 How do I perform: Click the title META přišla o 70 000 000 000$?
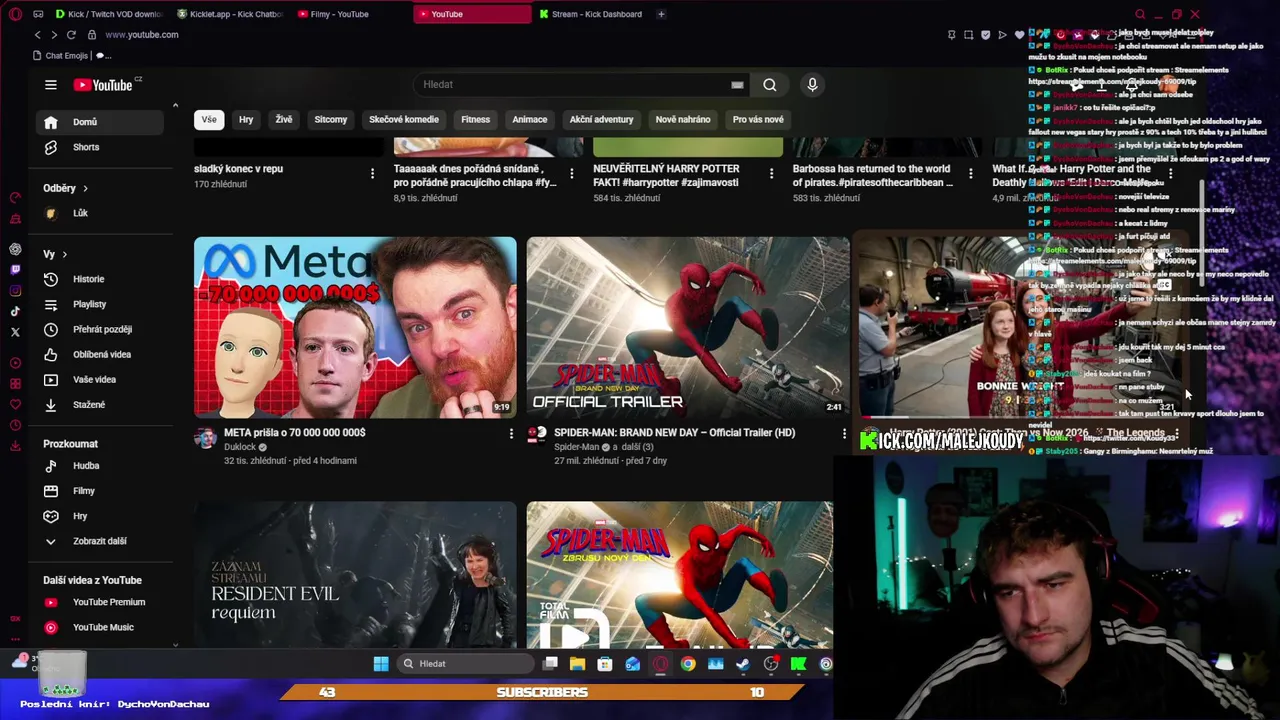pyautogui.click(x=295, y=433)
